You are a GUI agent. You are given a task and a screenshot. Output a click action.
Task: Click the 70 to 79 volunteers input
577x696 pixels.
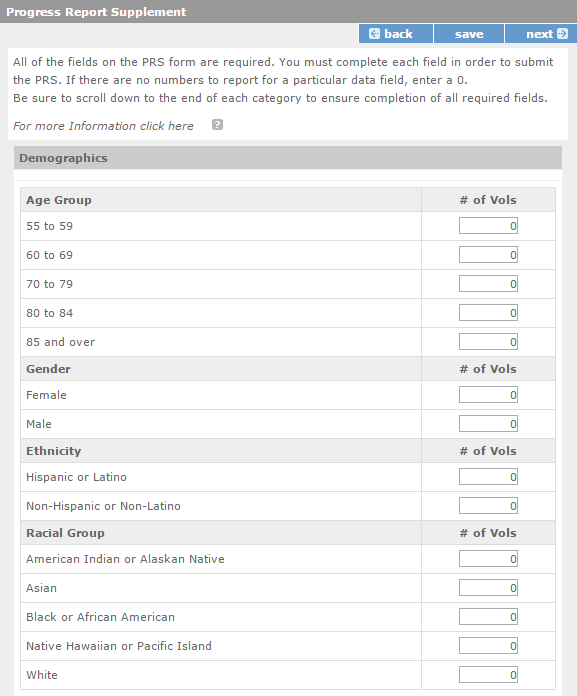coord(488,284)
